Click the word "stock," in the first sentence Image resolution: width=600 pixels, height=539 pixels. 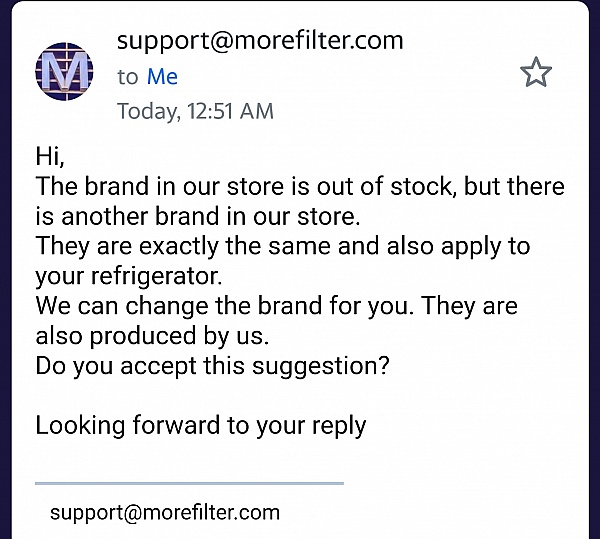click(423, 186)
